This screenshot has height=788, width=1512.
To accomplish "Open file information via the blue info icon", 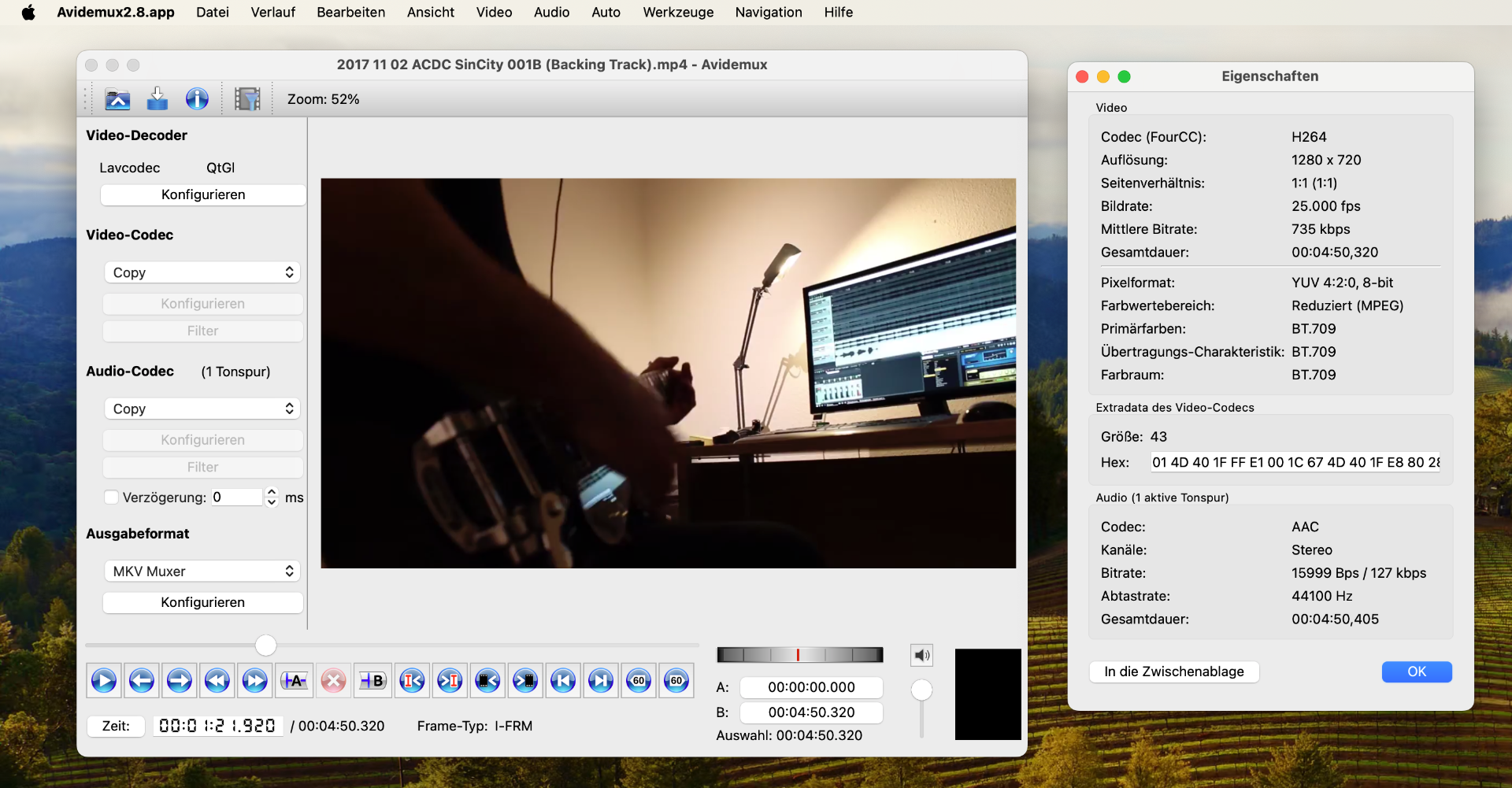I will click(197, 99).
